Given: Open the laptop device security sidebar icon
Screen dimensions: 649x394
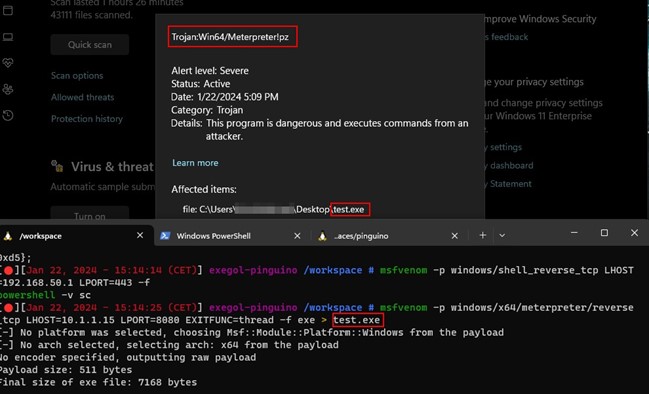Looking at the screenshot, I should pos(8,37).
